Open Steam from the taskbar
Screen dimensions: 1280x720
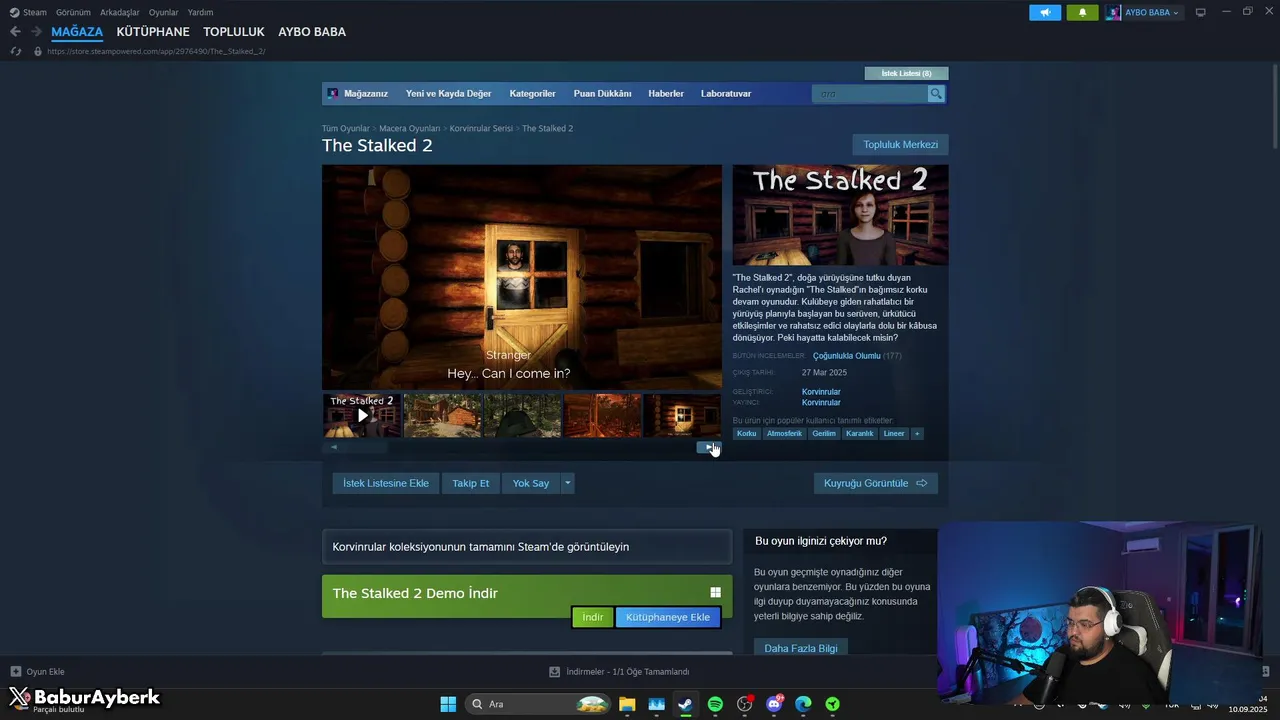[x=685, y=704]
